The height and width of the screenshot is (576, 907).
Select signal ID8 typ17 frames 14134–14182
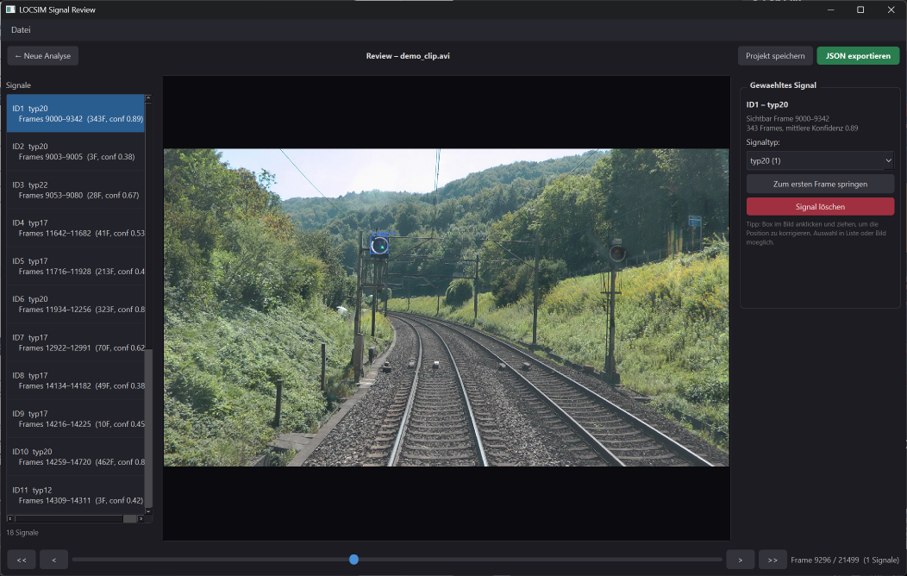[x=76, y=381]
